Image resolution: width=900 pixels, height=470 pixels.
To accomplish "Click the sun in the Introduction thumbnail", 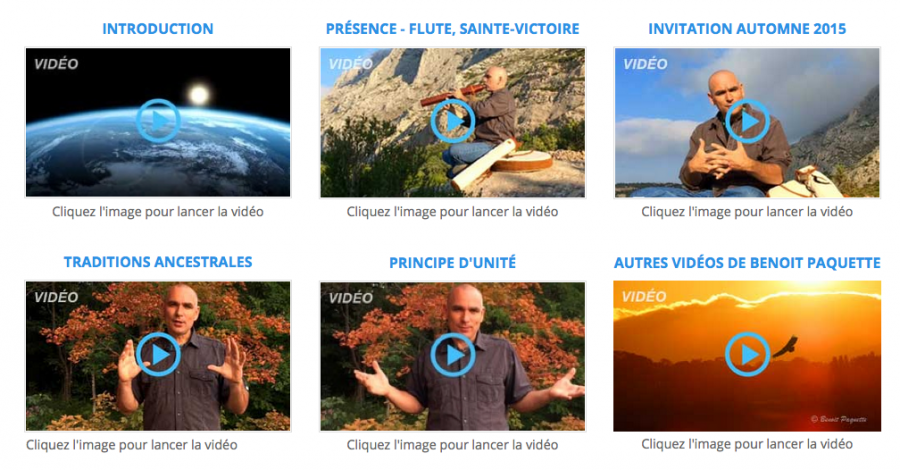I will tap(199, 95).
